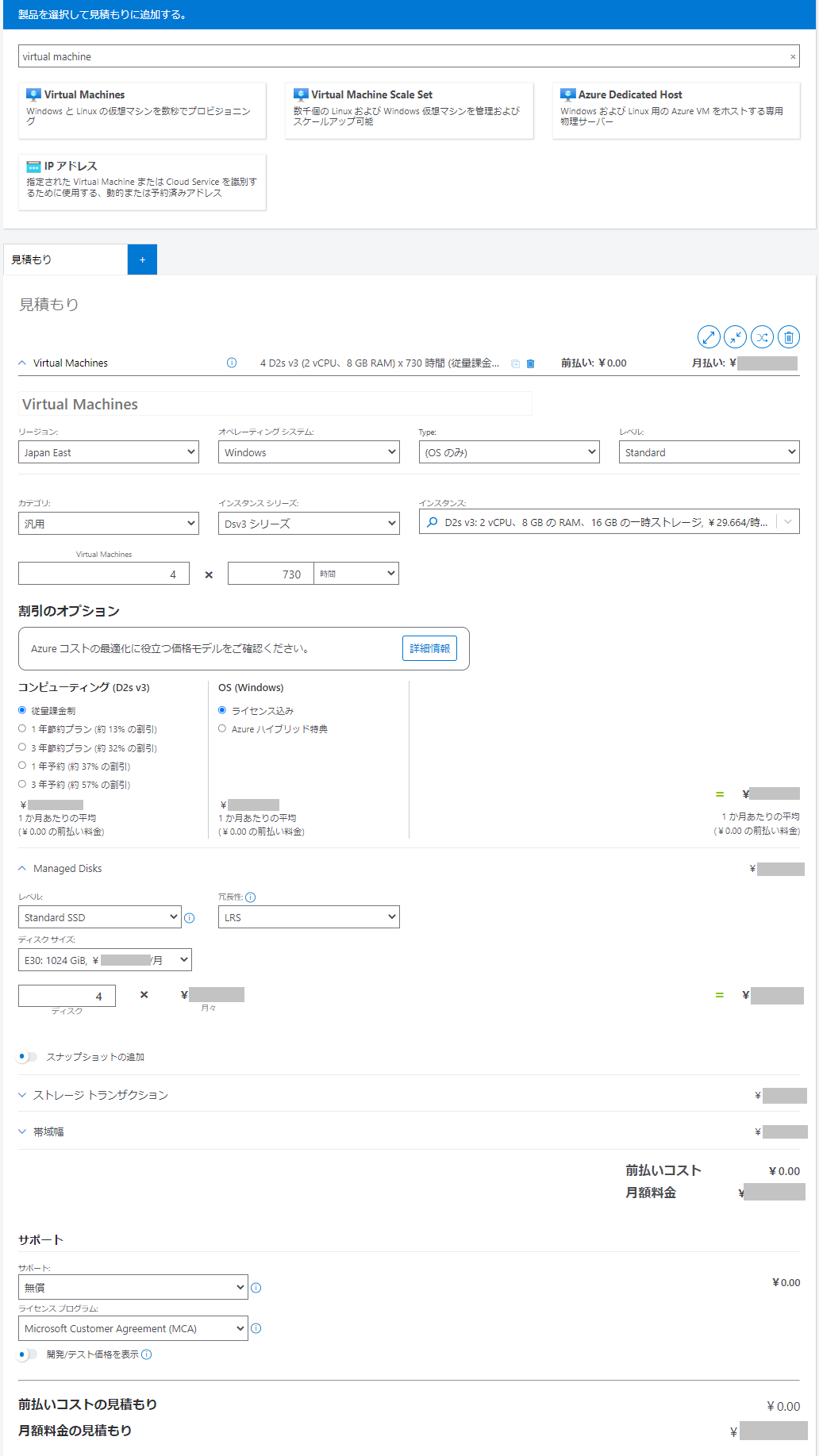Click the rearrange services shuffle icon
The image size is (819, 1456).
[762, 337]
